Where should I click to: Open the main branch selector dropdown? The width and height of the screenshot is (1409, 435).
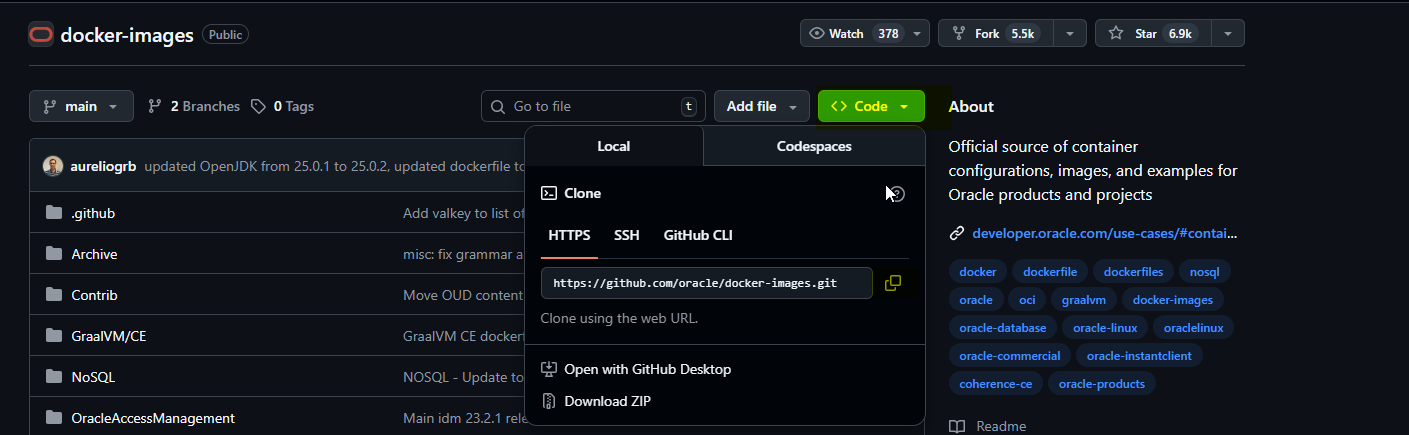[x=81, y=106]
